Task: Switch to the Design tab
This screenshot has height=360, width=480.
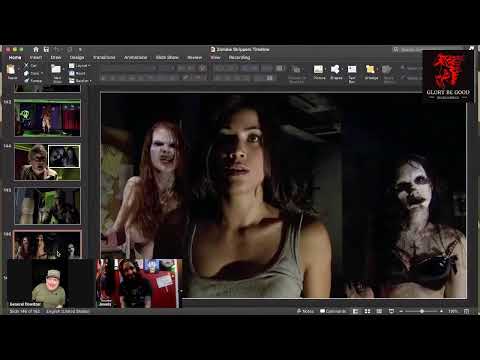Action: (x=77, y=58)
